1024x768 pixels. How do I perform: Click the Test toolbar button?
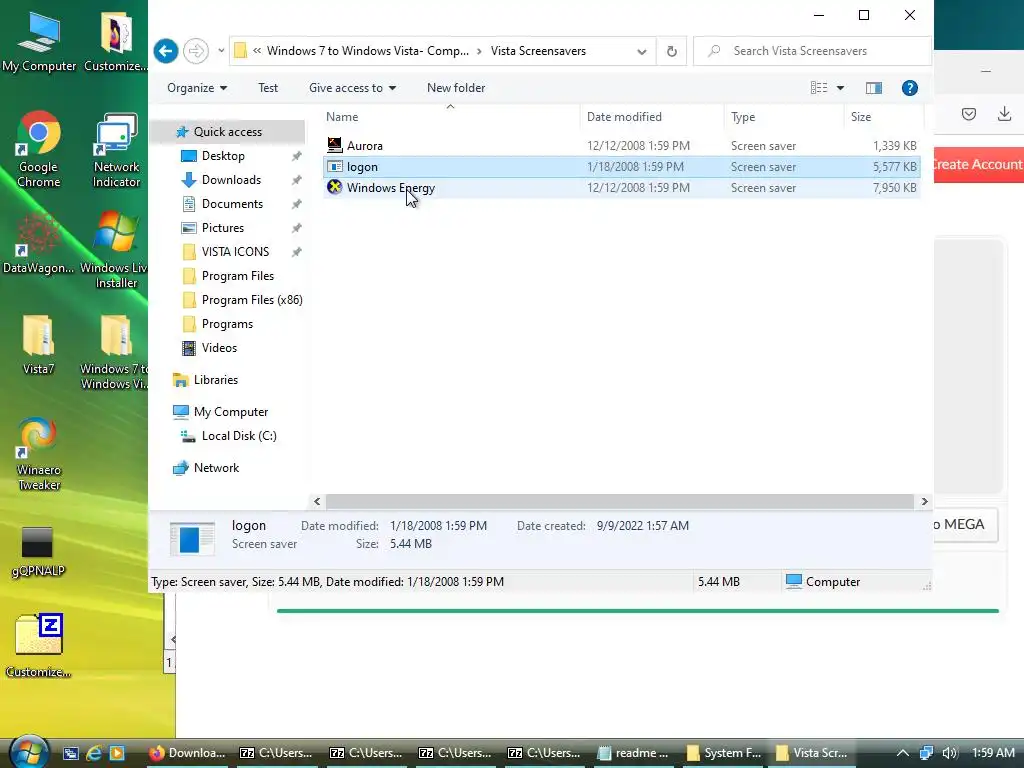point(268,88)
